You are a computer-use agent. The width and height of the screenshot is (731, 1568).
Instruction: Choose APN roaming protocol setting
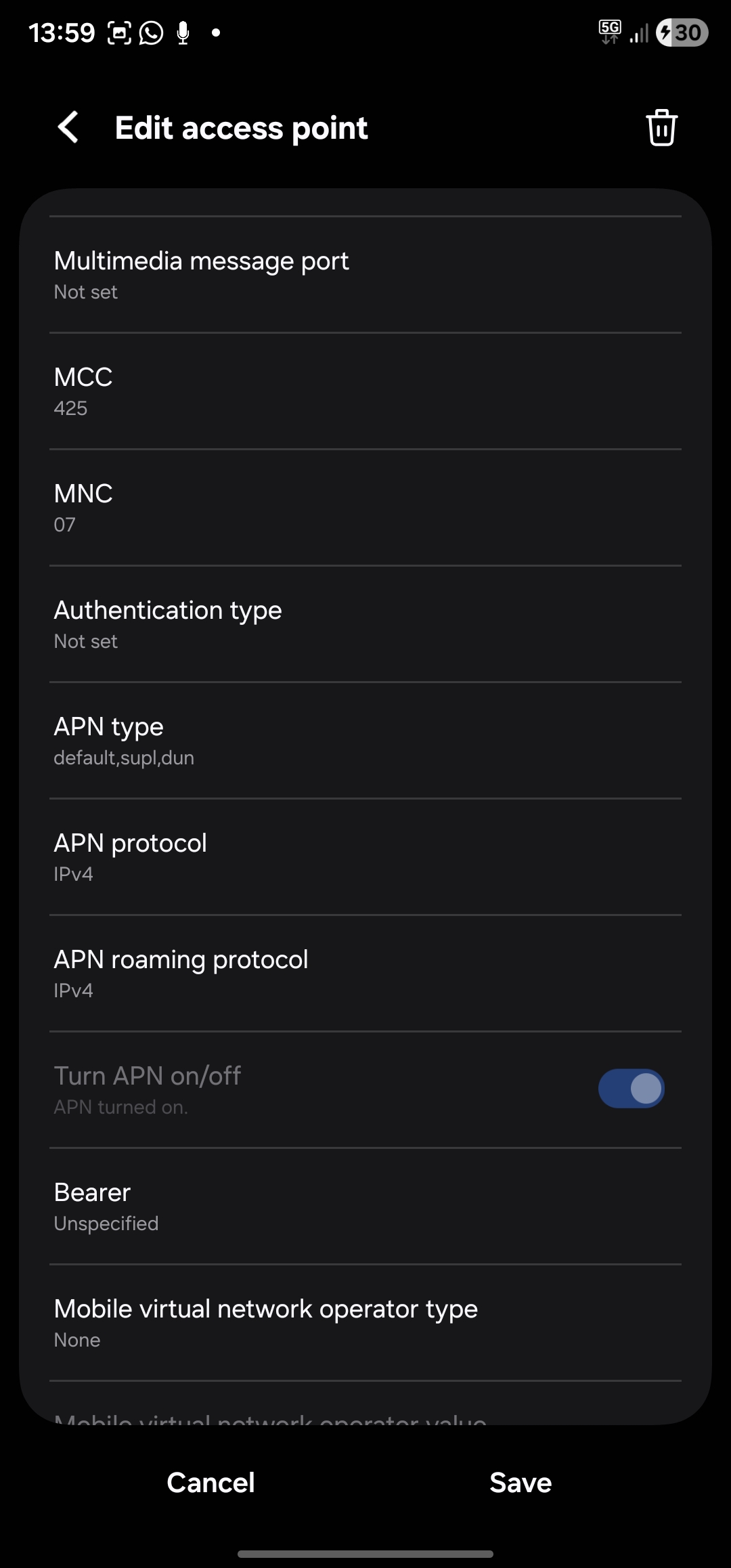(x=365, y=973)
